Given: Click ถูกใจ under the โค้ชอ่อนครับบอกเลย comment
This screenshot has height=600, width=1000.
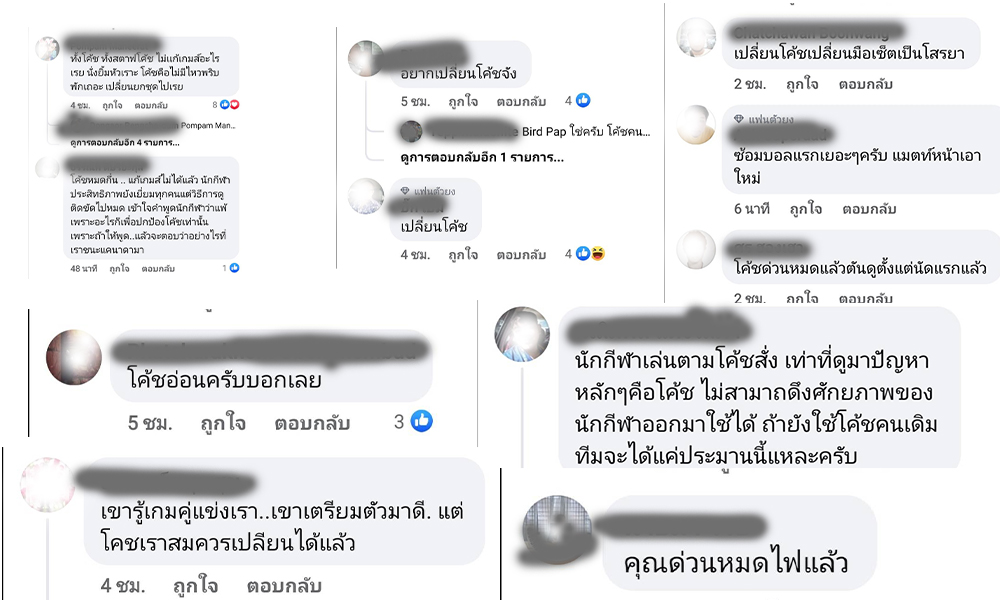Looking at the screenshot, I should [x=223, y=423].
